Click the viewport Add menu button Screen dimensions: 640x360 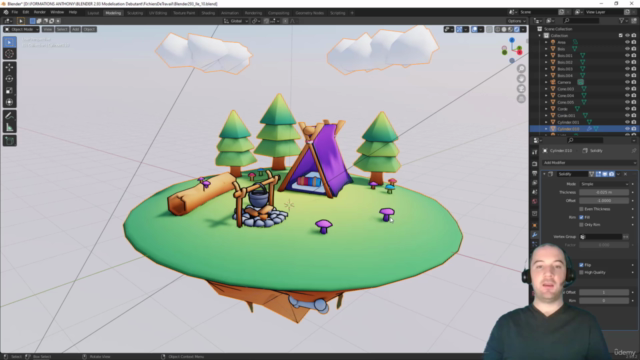[76, 29]
